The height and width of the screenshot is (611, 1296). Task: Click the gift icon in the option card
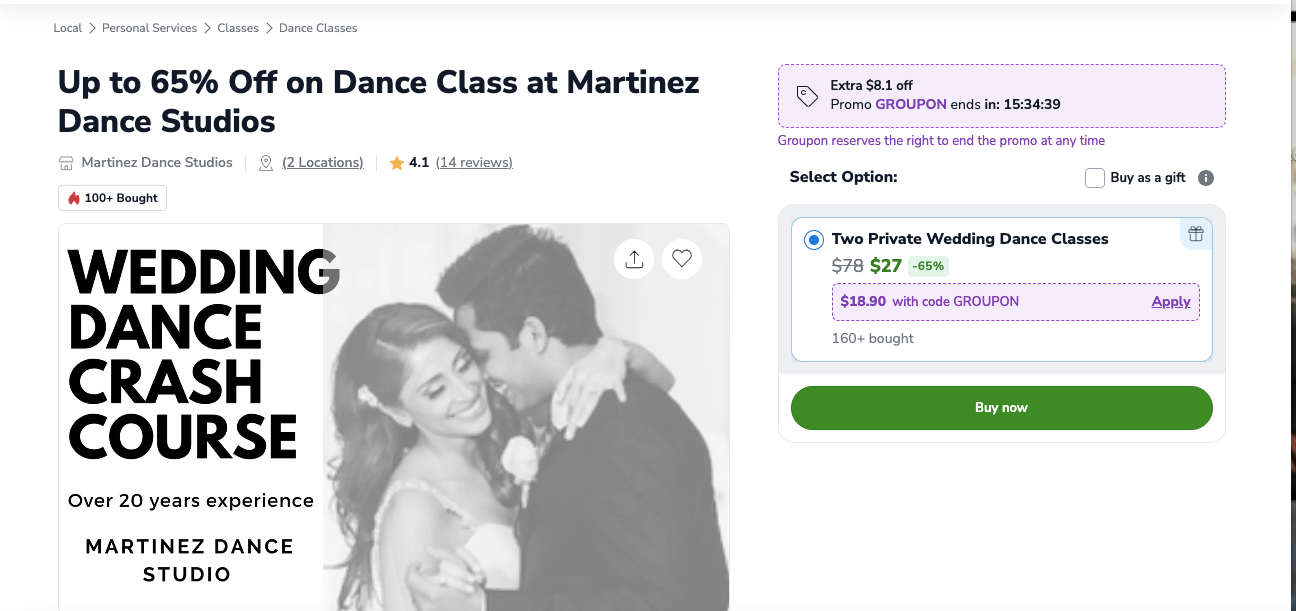point(1195,235)
